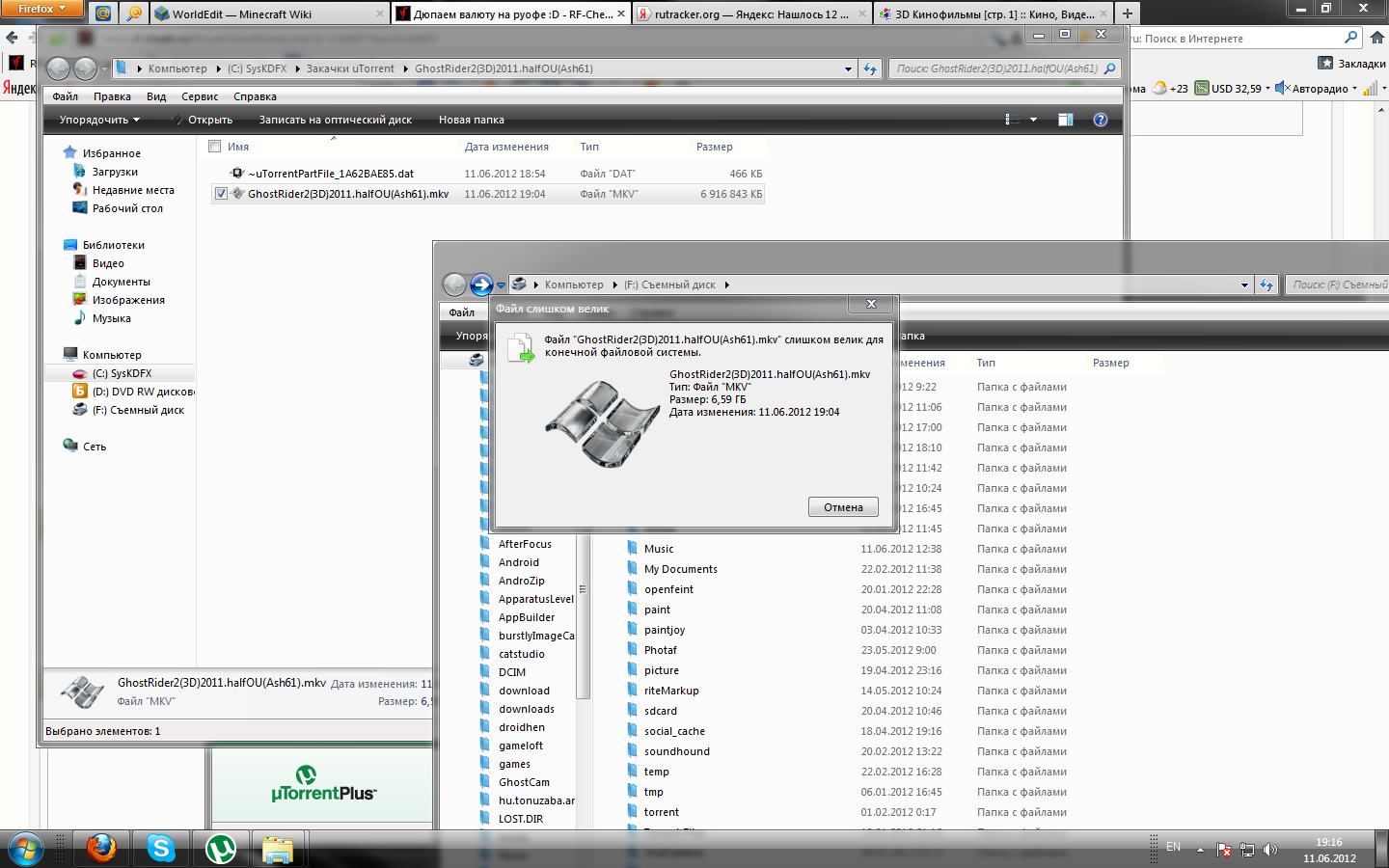Screen dimensions: 1389x868
Task: Select the DCIM folder in the F: tree
Action: (512, 672)
